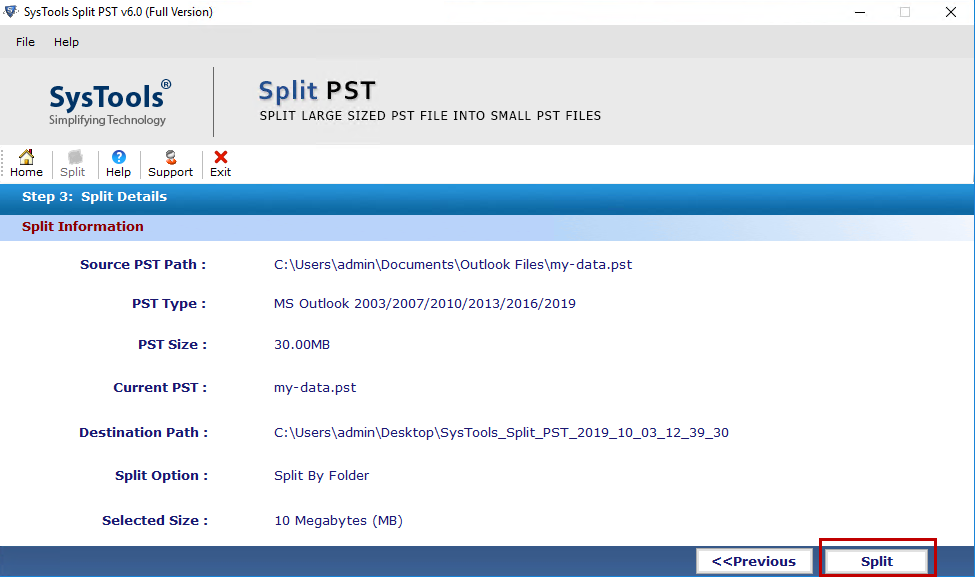Open the Help menu in menu bar

tap(66, 42)
